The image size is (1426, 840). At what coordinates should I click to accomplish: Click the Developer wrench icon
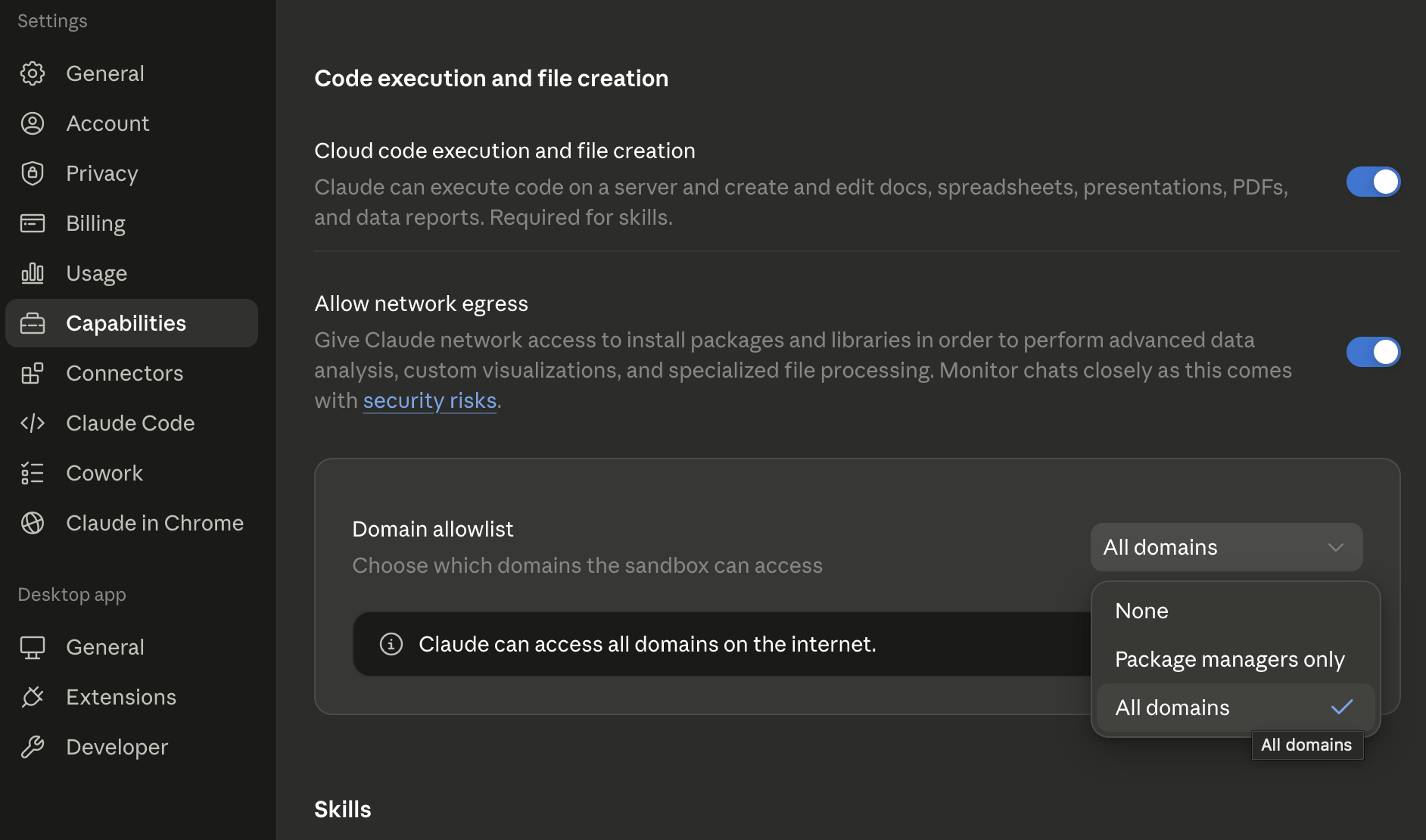pyautogui.click(x=33, y=747)
